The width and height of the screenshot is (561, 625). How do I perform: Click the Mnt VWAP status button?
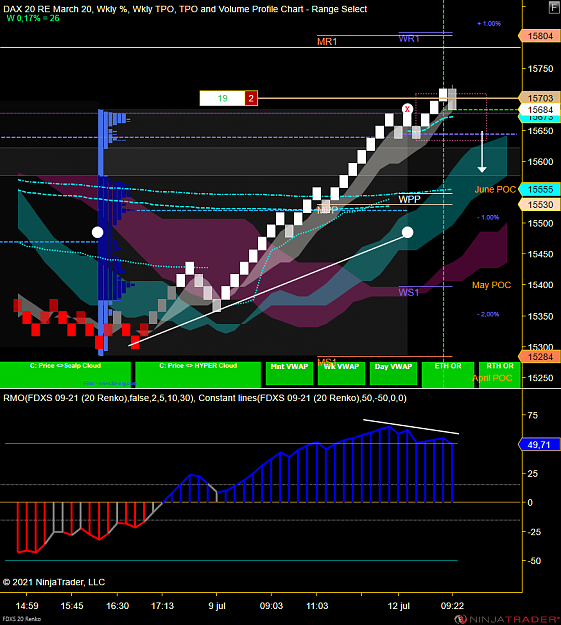coord(289,373)
